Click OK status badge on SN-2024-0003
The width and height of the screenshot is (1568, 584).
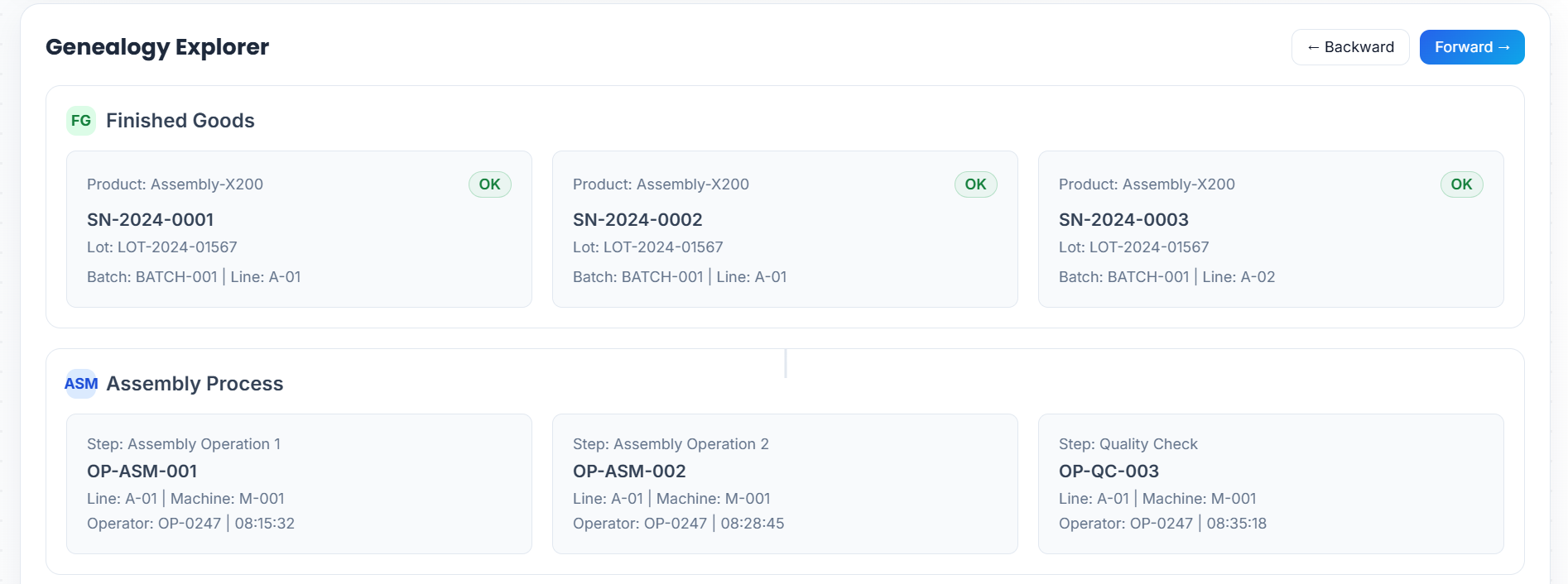click(1461, 184)
